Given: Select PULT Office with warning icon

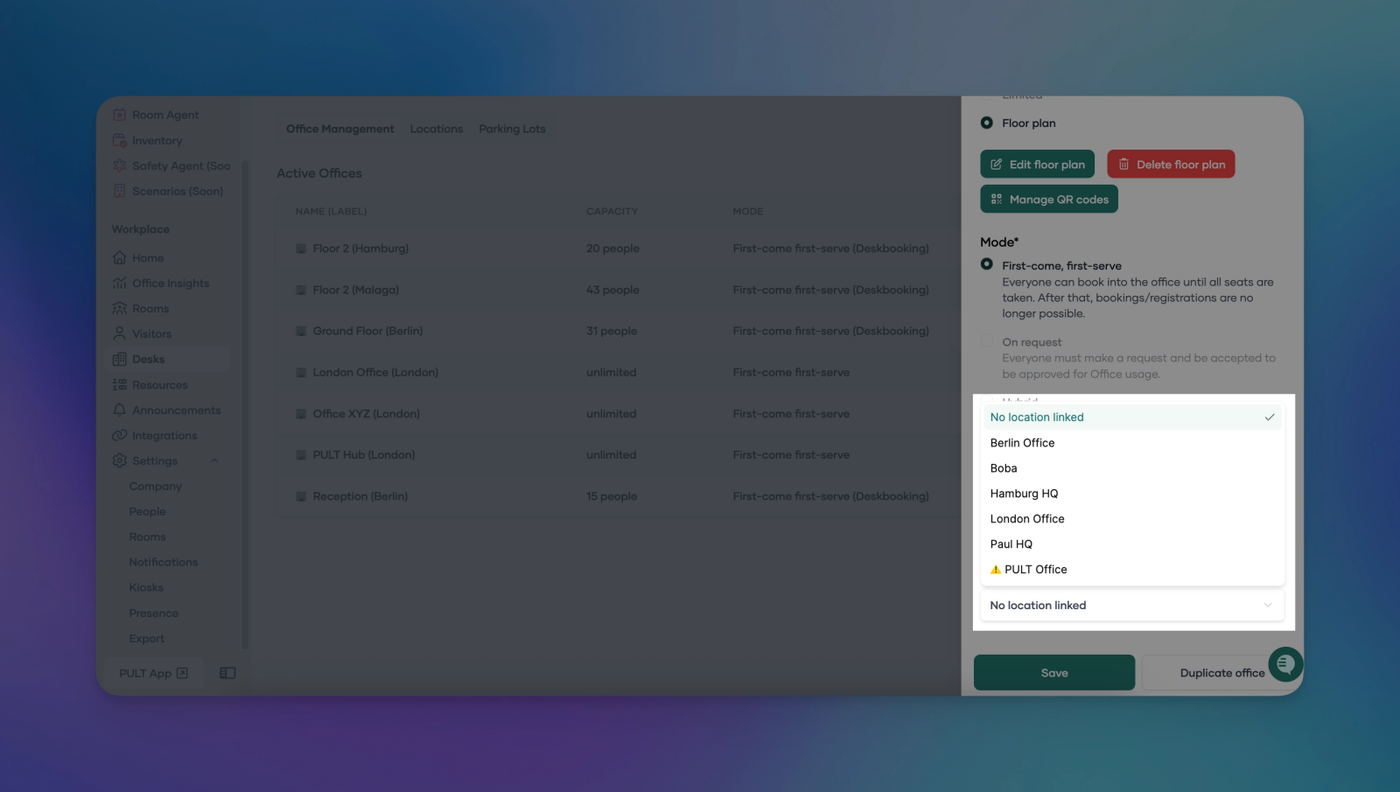Looking at the screenshot, I should pos(1035,569).
